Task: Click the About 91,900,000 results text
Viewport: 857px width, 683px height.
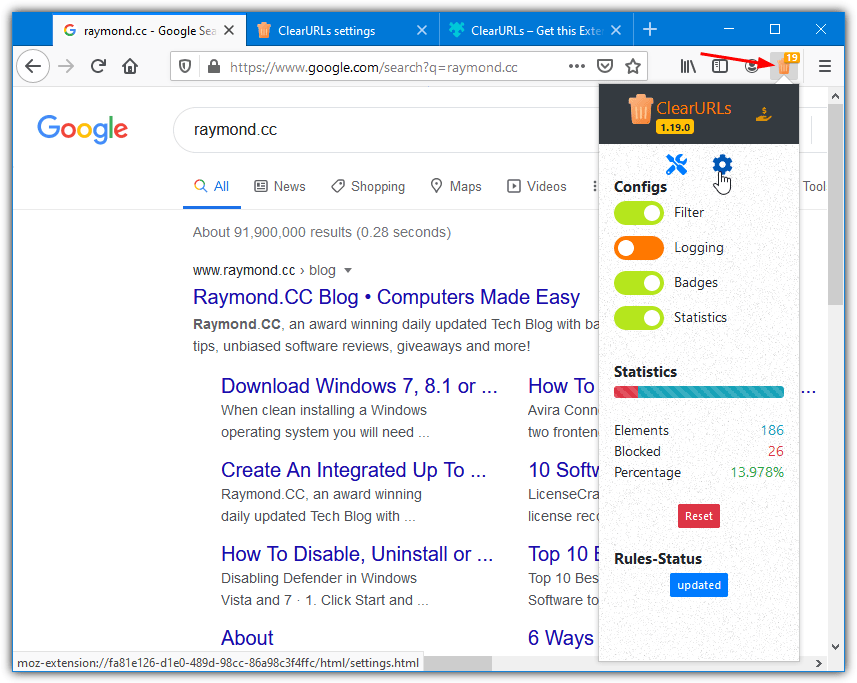Action: tap(322, 232)
